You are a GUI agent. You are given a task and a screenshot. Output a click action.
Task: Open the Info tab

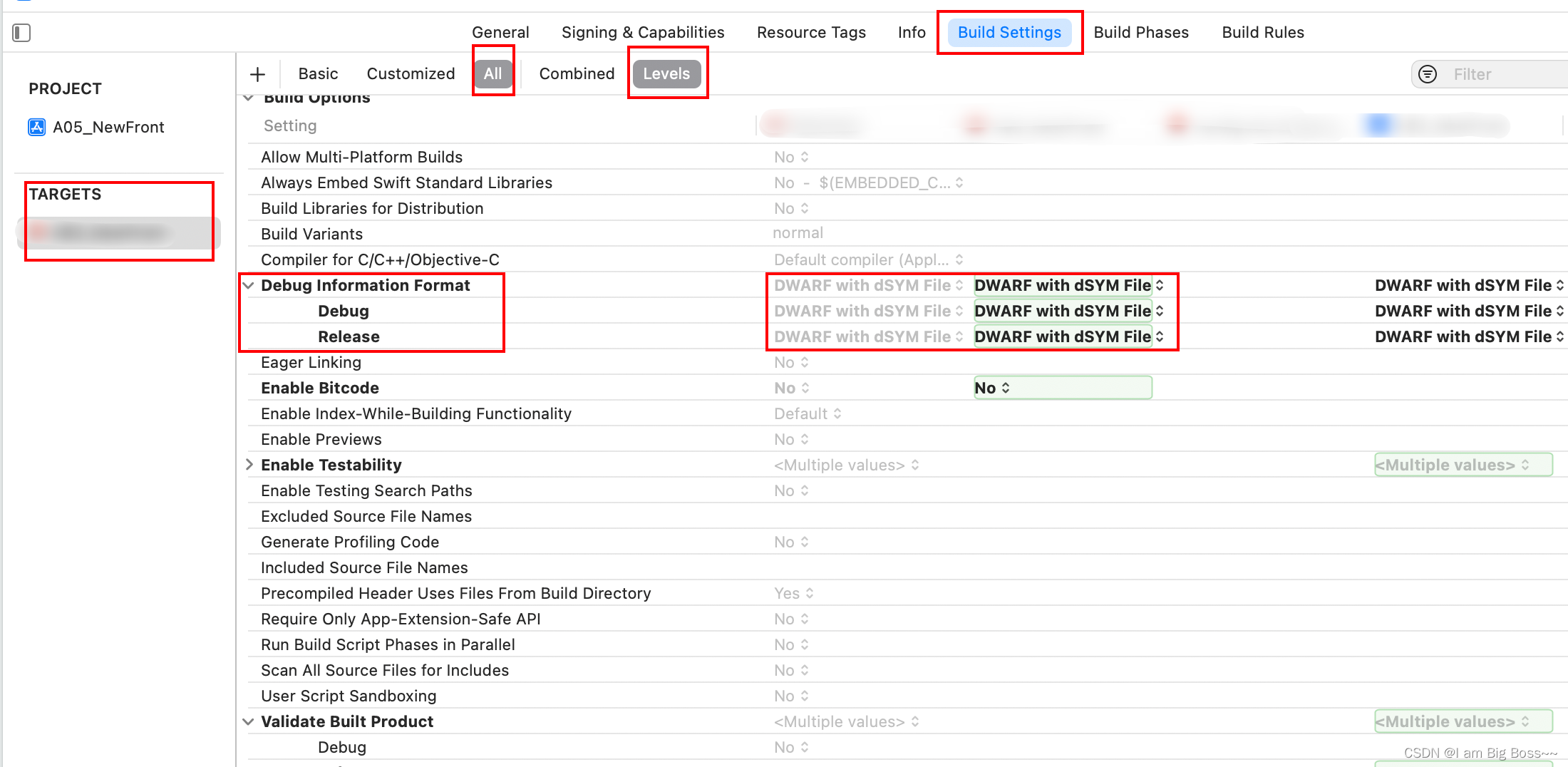[x=912, y=33]
